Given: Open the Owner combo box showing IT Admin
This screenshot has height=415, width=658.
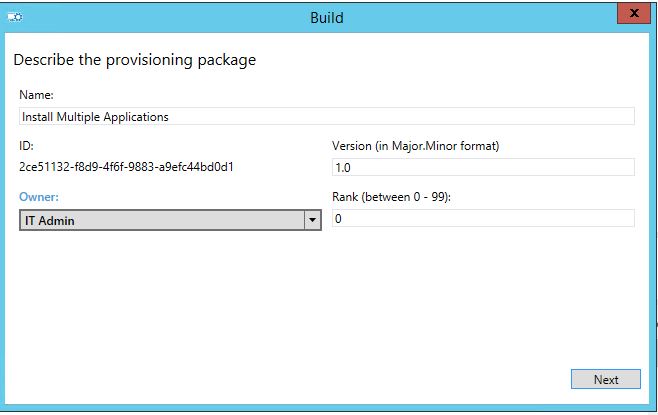Looking at the screenshot, I should [170, 220].
